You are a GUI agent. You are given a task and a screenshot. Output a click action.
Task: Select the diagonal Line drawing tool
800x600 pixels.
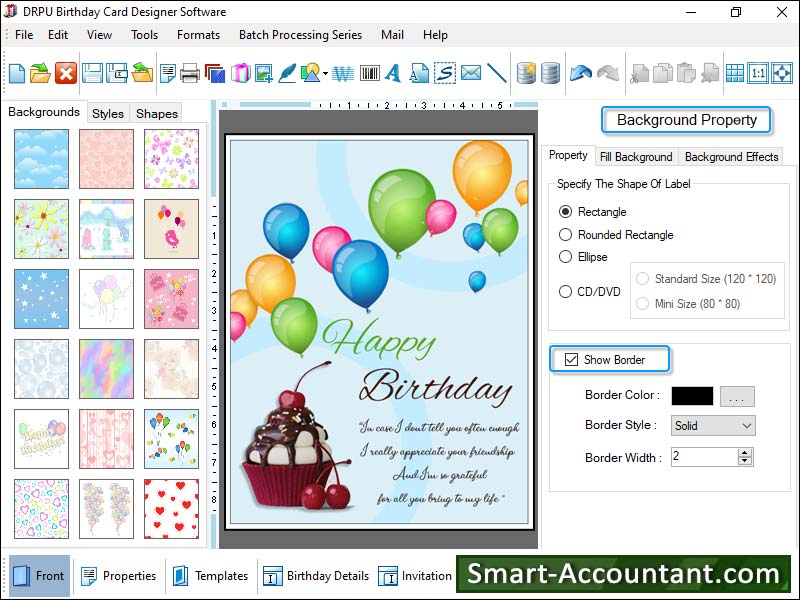(x=496, y=73)
